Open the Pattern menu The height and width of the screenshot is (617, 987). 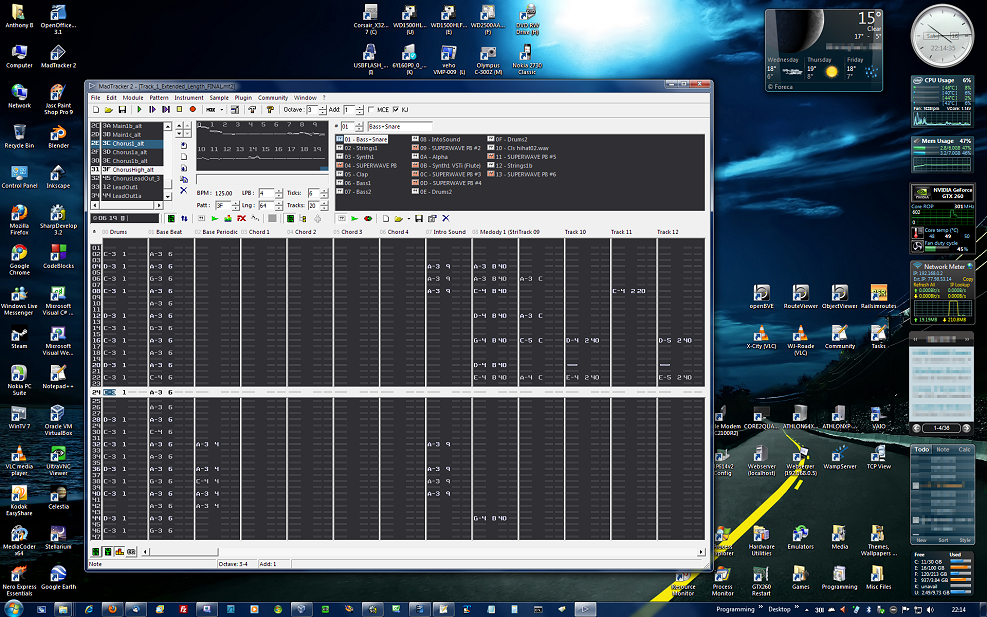coord(159,98)
